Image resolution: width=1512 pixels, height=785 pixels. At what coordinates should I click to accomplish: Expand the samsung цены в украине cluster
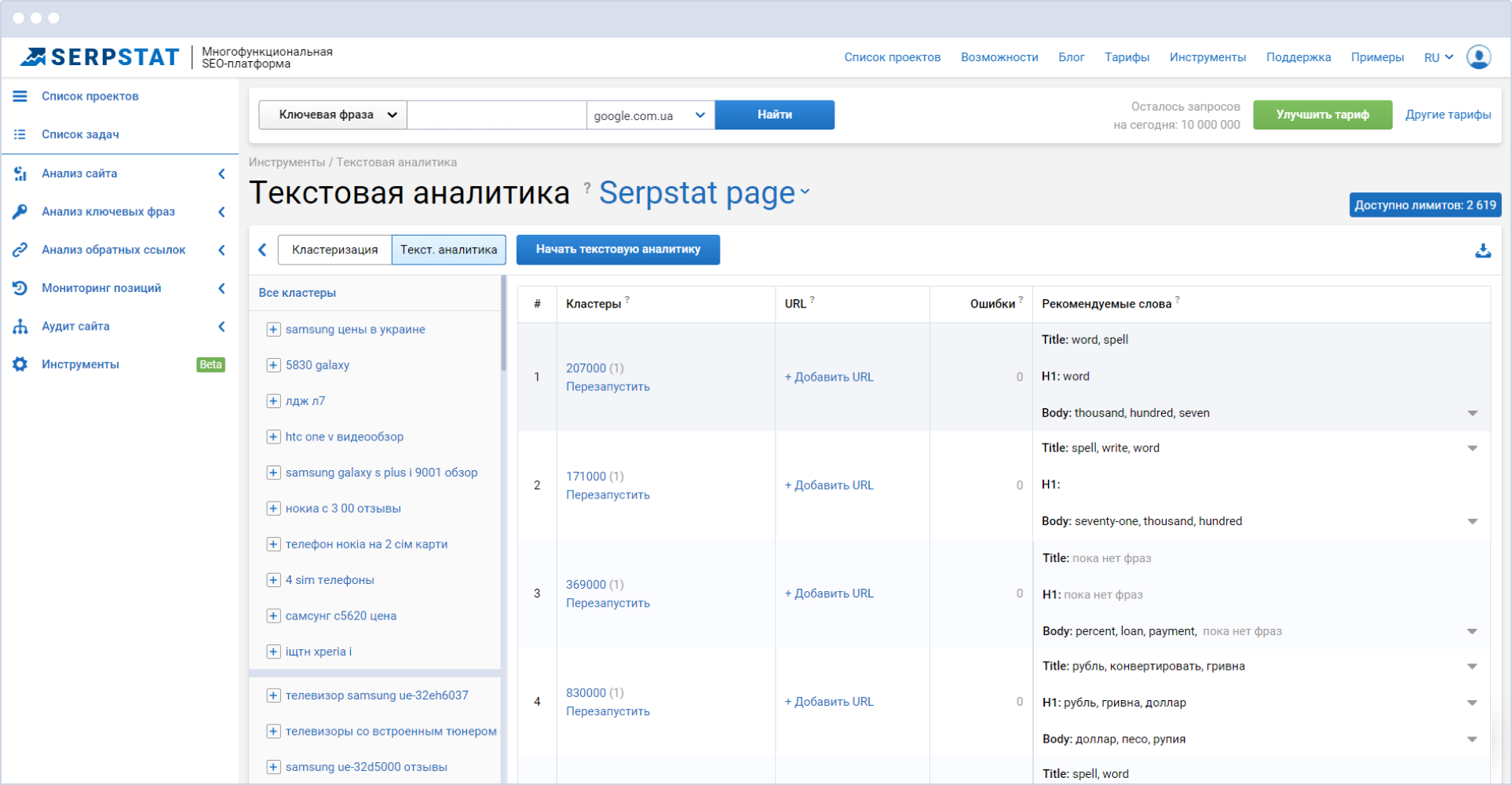coord(273,330)
